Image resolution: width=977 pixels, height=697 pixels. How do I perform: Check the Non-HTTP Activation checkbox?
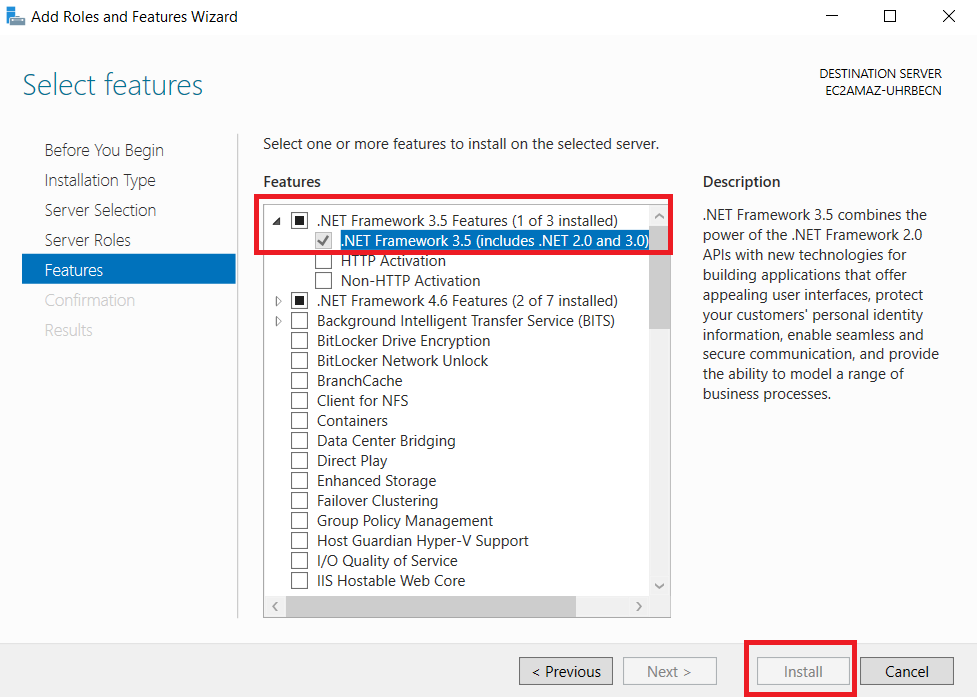click(323, 280)
